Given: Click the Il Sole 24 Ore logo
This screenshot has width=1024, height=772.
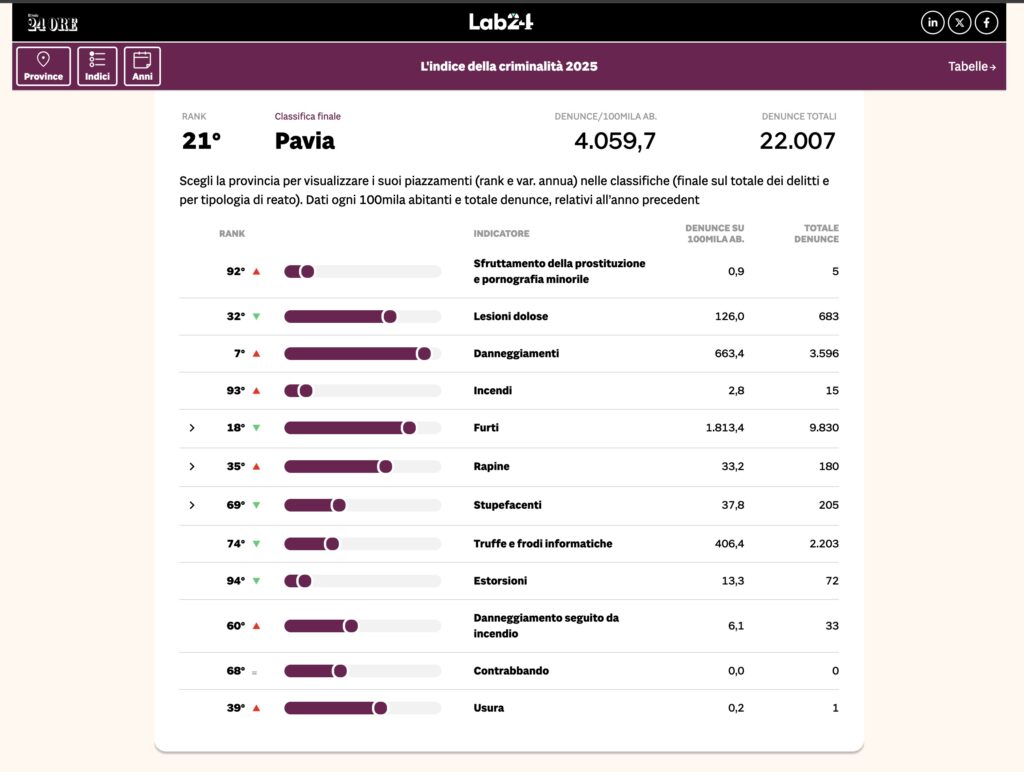Looking at the screenshot, I should point(52,23).
